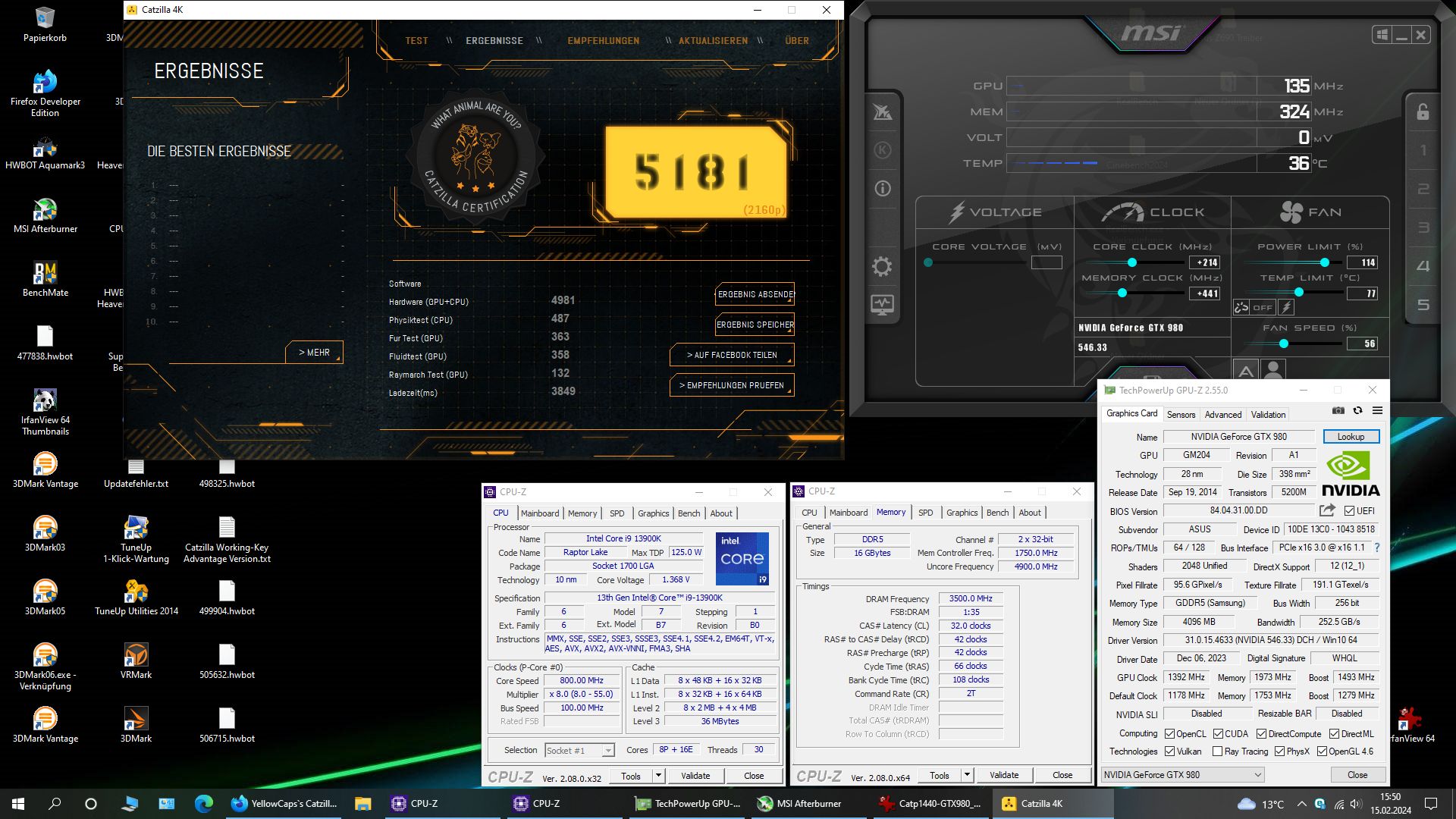Viewport: 1456px width, 819px height.
Task: Expand Tools dropdown arrow in left CPU-Z
Action: pyautogui.click(x=658, y=775)
